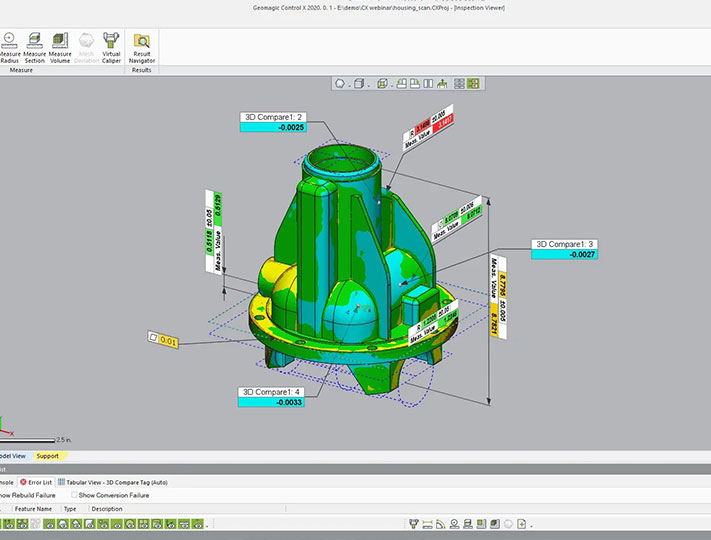
Task: Click the hexagon display mode icon in viewport toolbar
Action: point(341,84)
